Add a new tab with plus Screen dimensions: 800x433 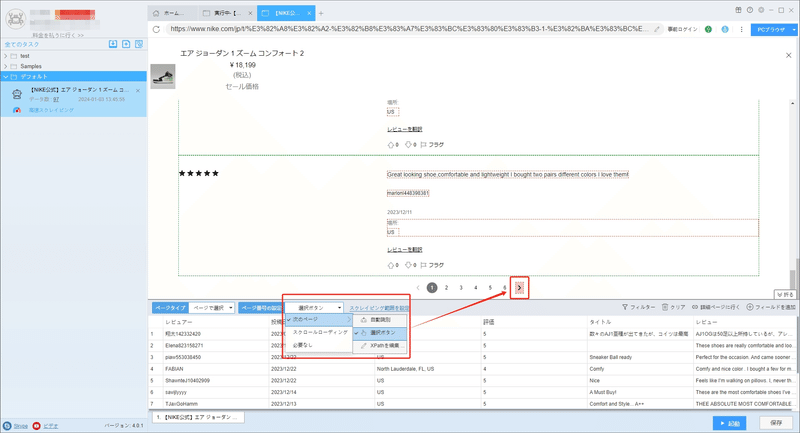point(321,13)
